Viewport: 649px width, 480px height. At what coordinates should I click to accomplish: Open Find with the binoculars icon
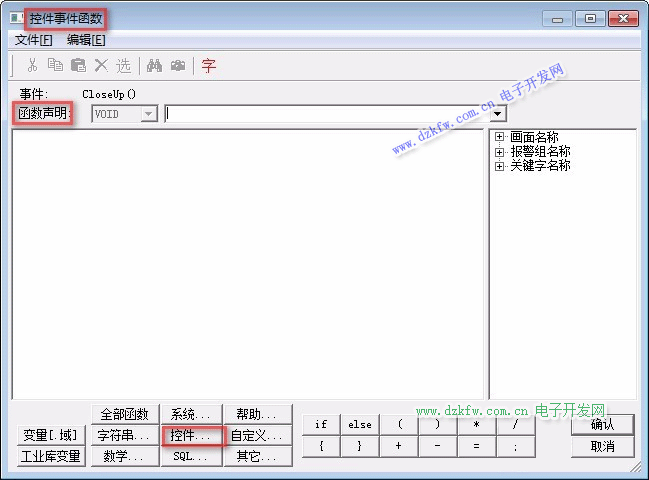click(155, 66)
